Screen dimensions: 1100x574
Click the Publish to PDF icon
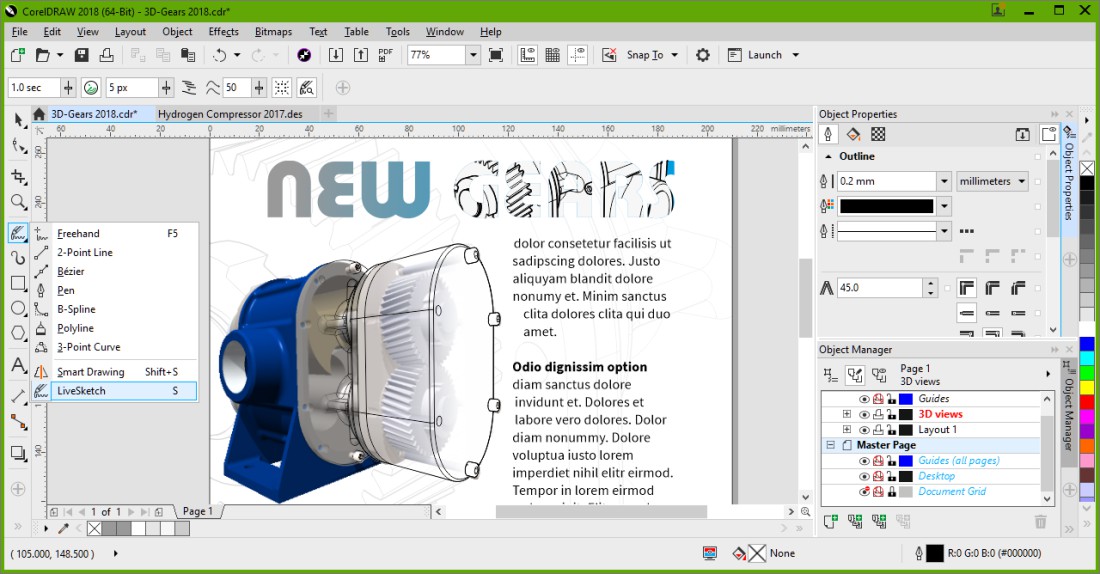386,55
